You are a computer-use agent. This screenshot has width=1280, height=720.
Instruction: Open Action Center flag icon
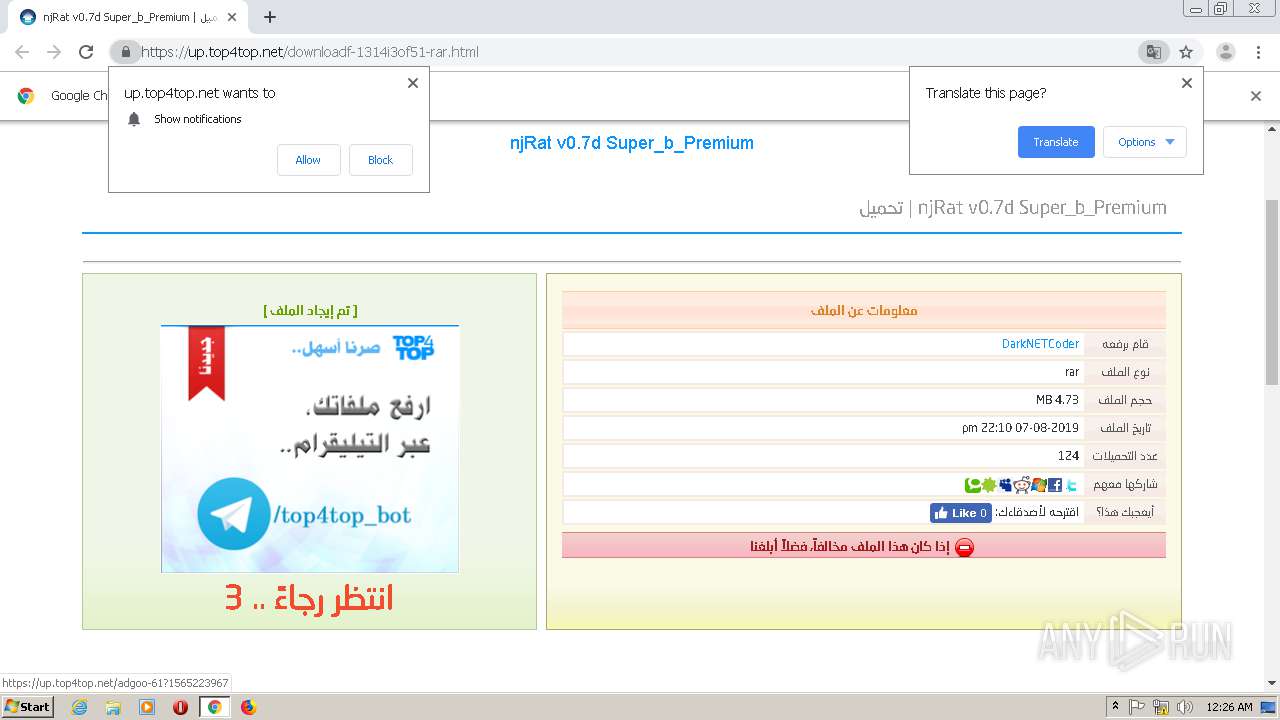1137,707
